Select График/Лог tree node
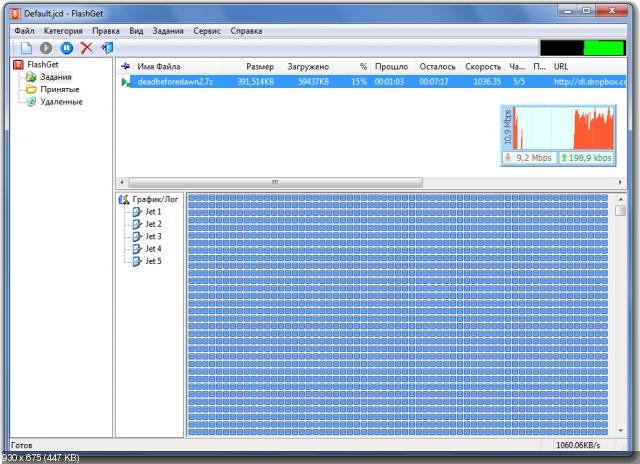The height and width of the screenshot is (464, 640). point(155,200)
